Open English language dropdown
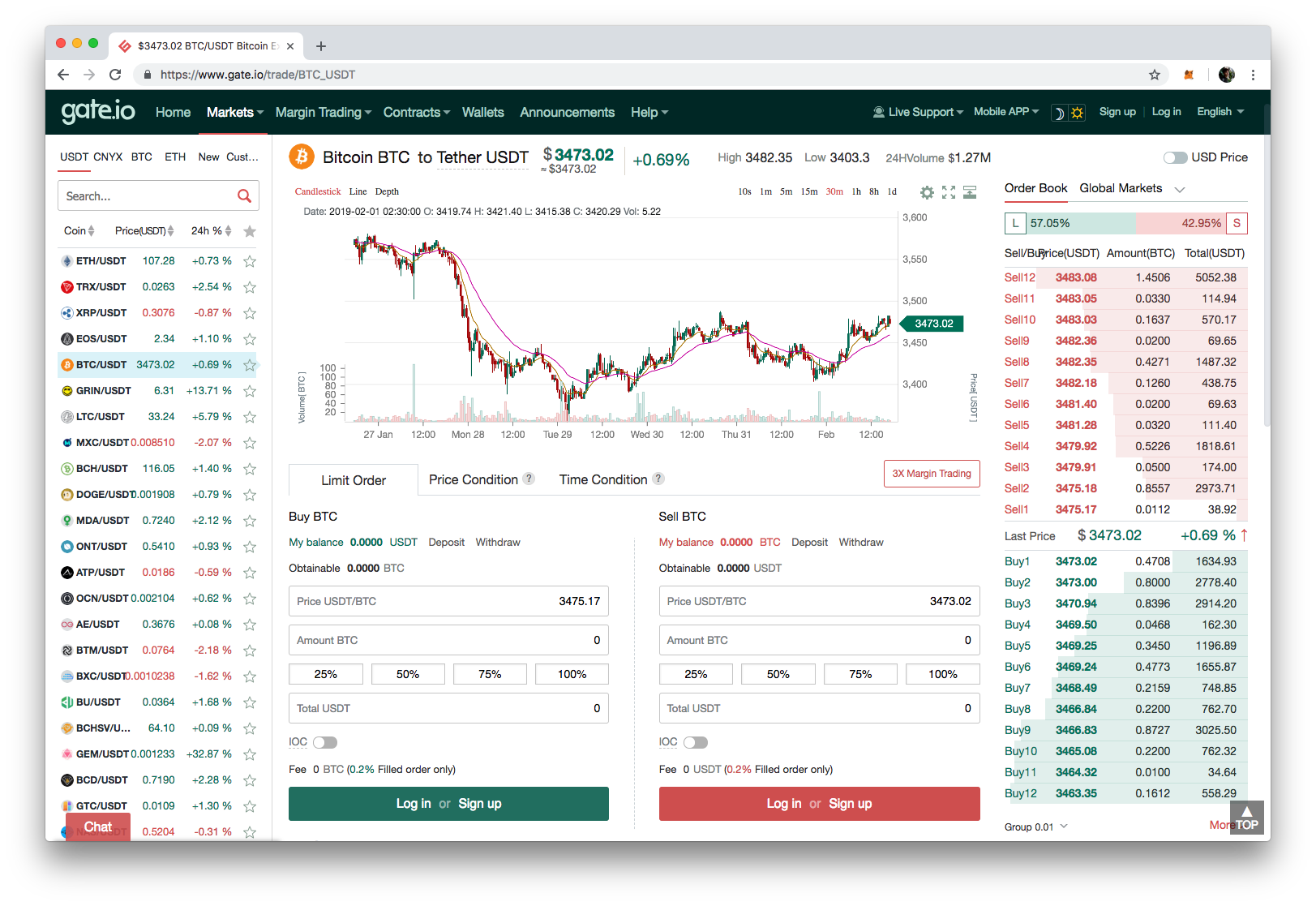Image resolution: width=1316 pixels, height=906 pixels. [x=1220, y=112]
